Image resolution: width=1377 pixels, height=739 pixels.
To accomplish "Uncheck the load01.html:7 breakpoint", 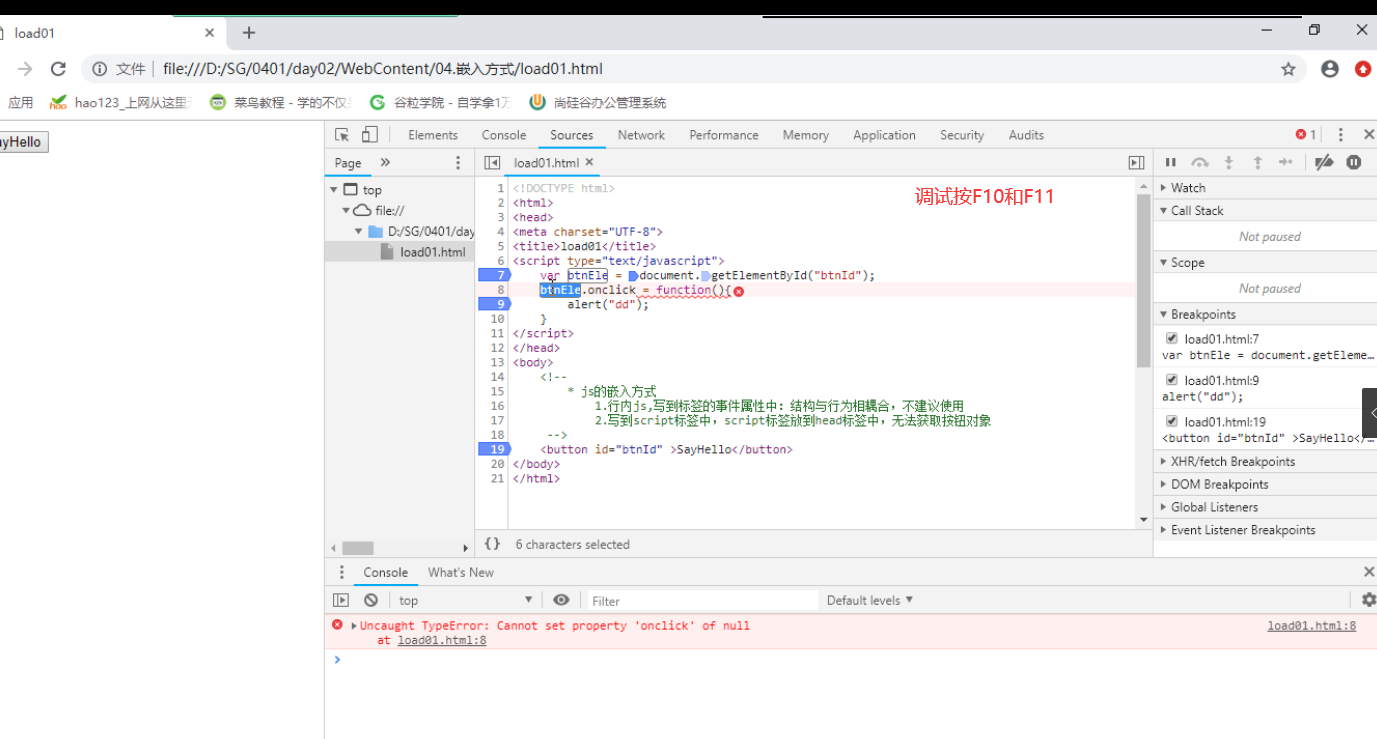I will coord(1172,339).
